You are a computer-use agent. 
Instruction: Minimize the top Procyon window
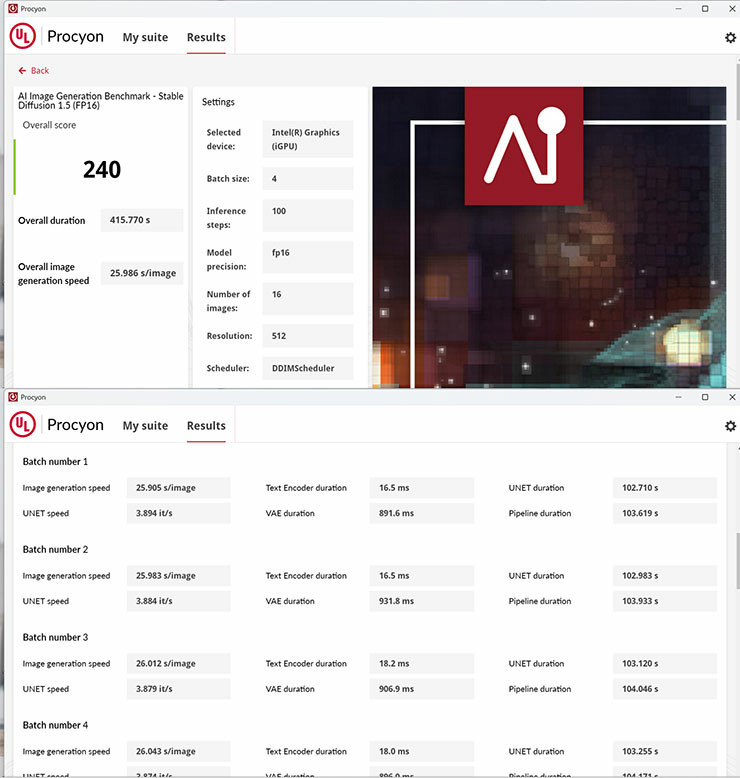[x=678, y=8]
